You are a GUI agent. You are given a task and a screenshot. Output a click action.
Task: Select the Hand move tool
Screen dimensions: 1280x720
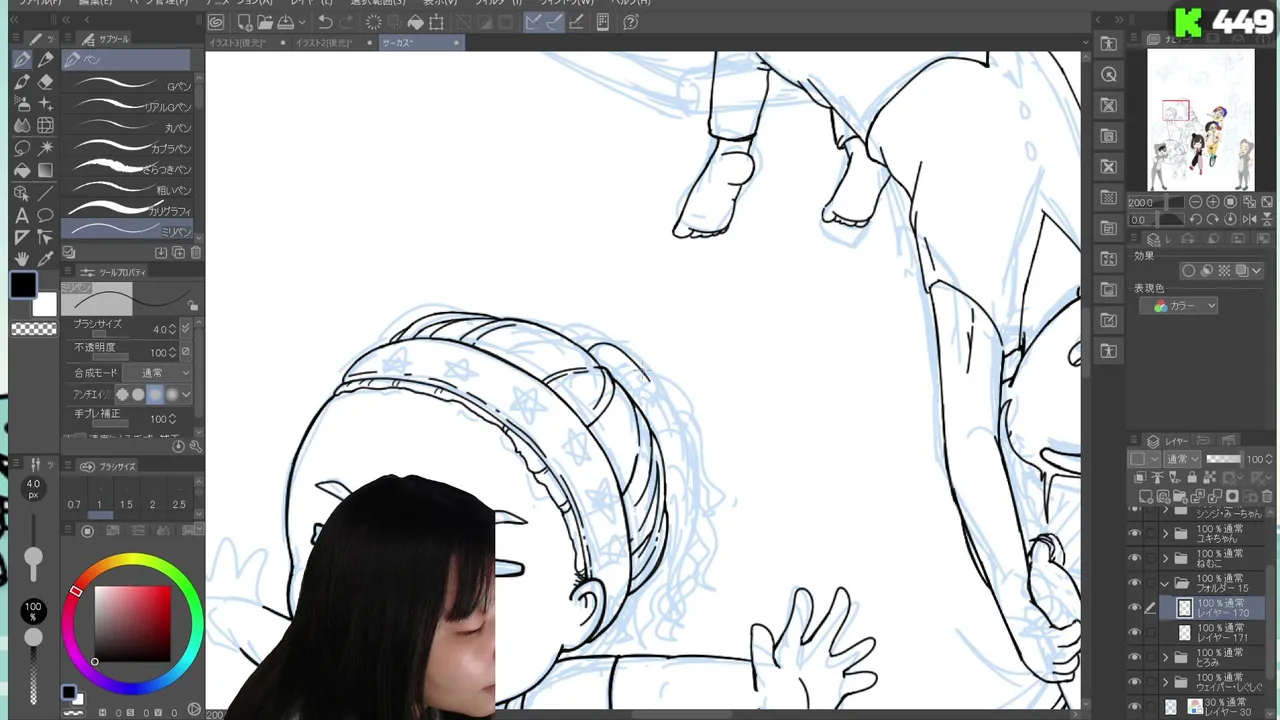tap(22, 259)
